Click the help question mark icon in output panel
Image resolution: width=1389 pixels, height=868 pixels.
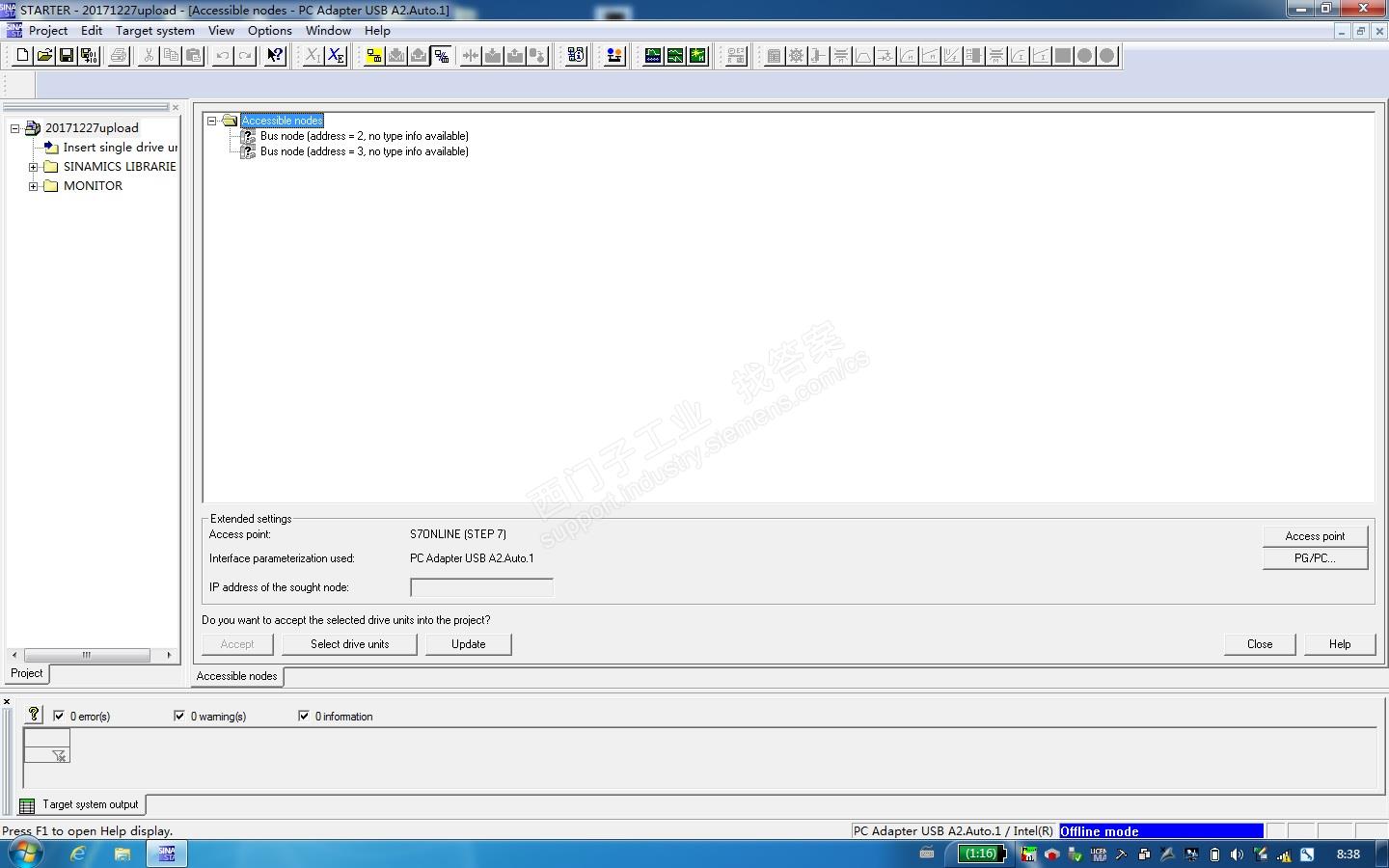coord(34,715)
